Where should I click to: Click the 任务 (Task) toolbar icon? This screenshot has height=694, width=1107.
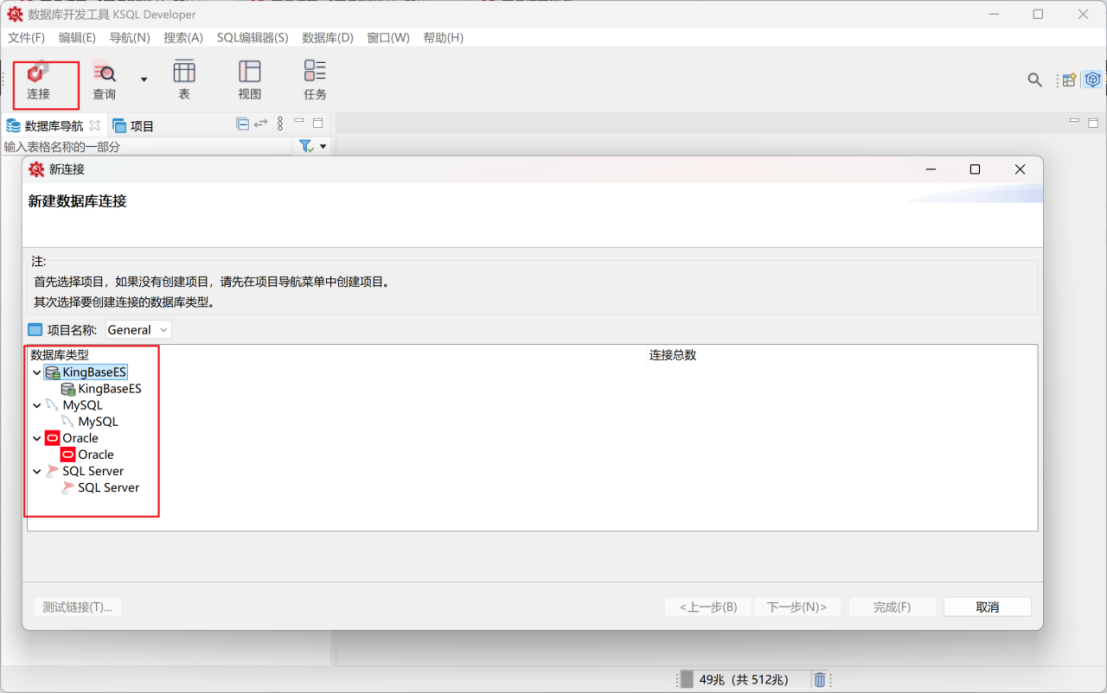(315, 80)
